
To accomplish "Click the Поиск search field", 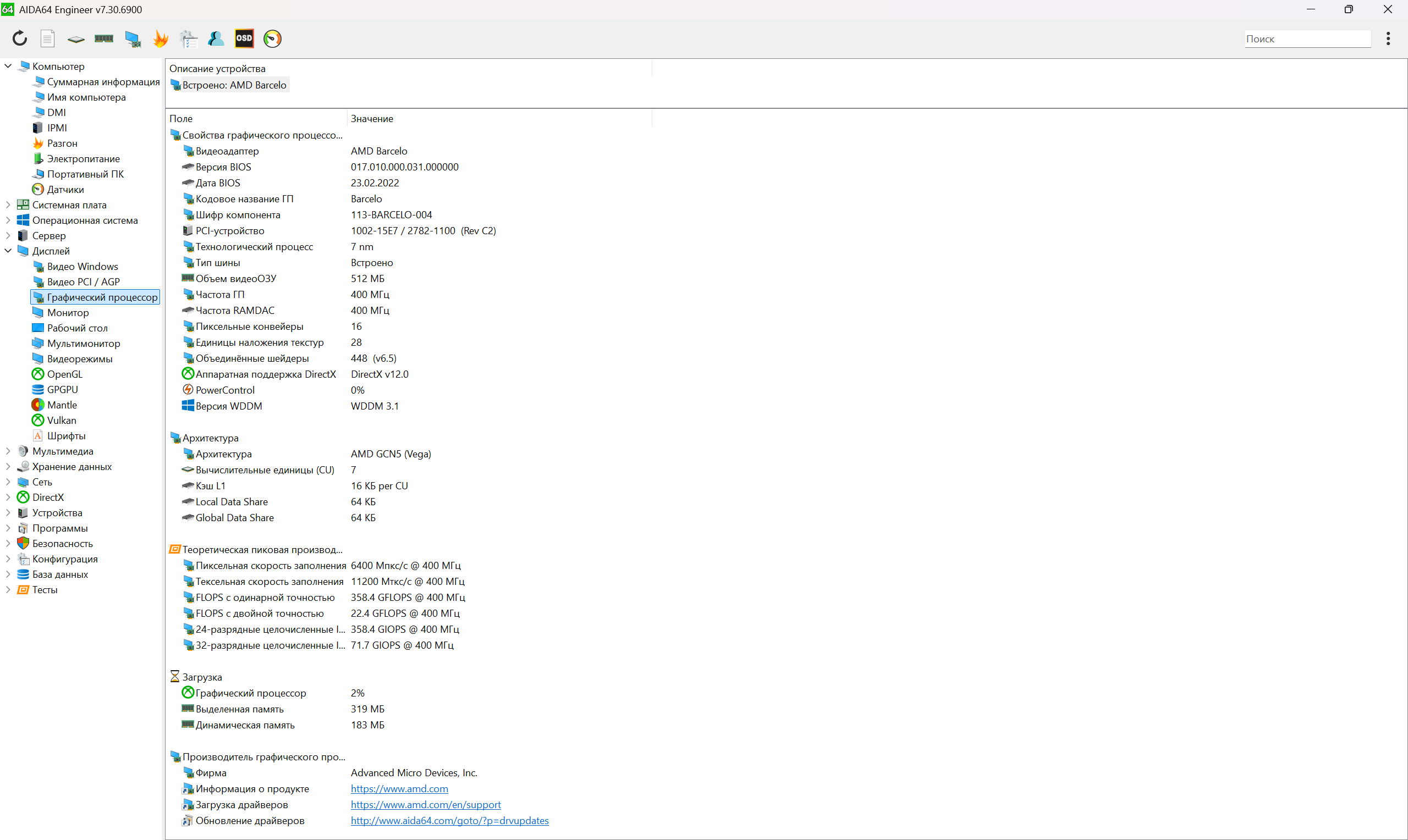I will point(1307,38).
